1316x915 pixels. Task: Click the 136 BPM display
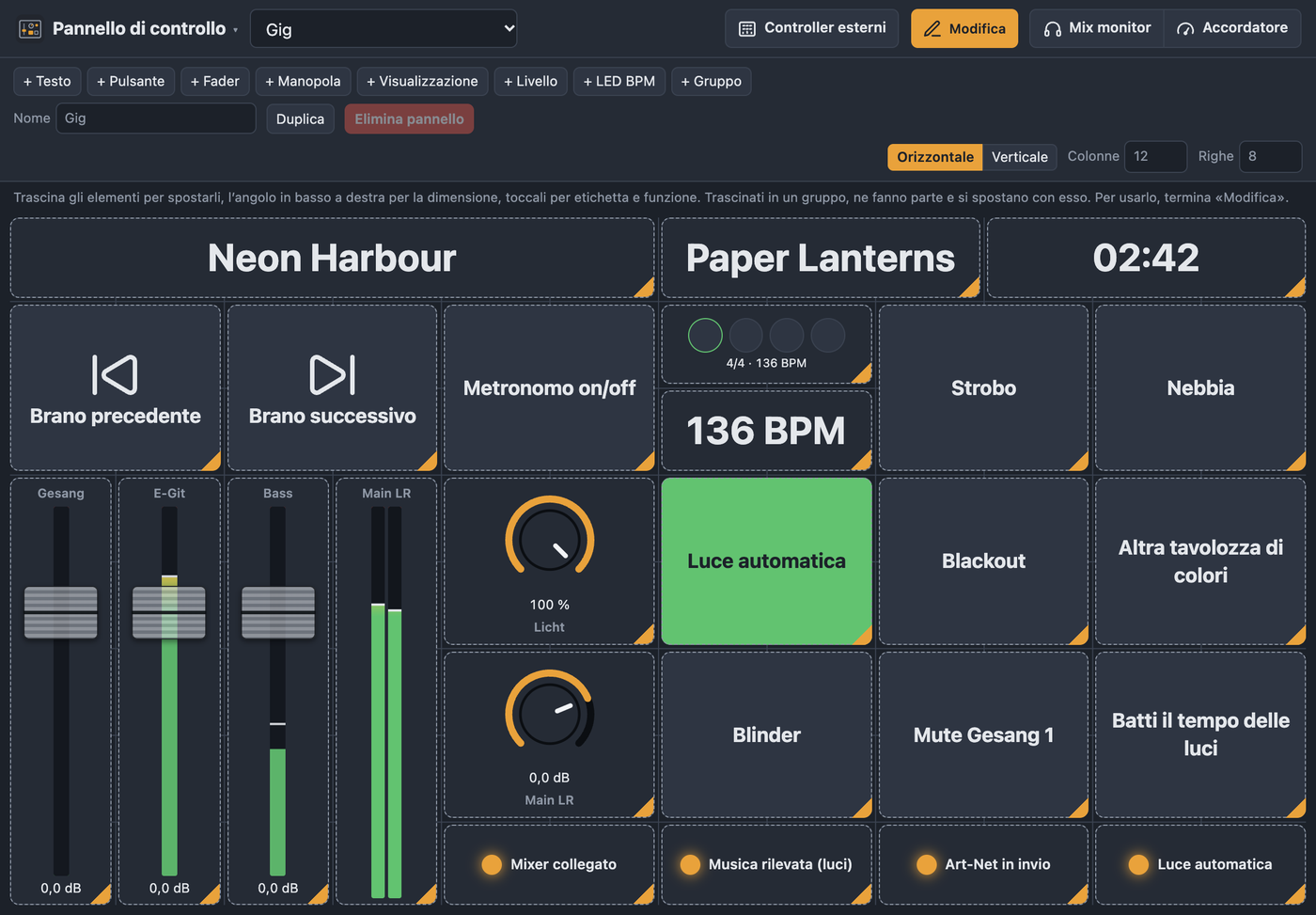pyautogui.click(x=766, y=431)
